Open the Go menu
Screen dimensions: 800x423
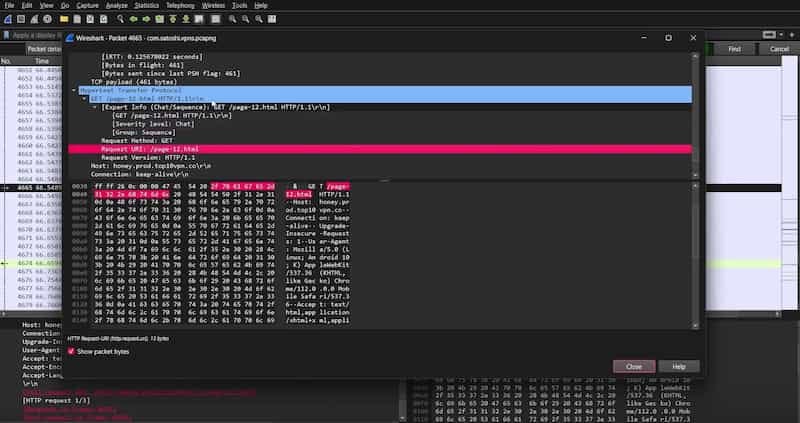click(65, 6)
